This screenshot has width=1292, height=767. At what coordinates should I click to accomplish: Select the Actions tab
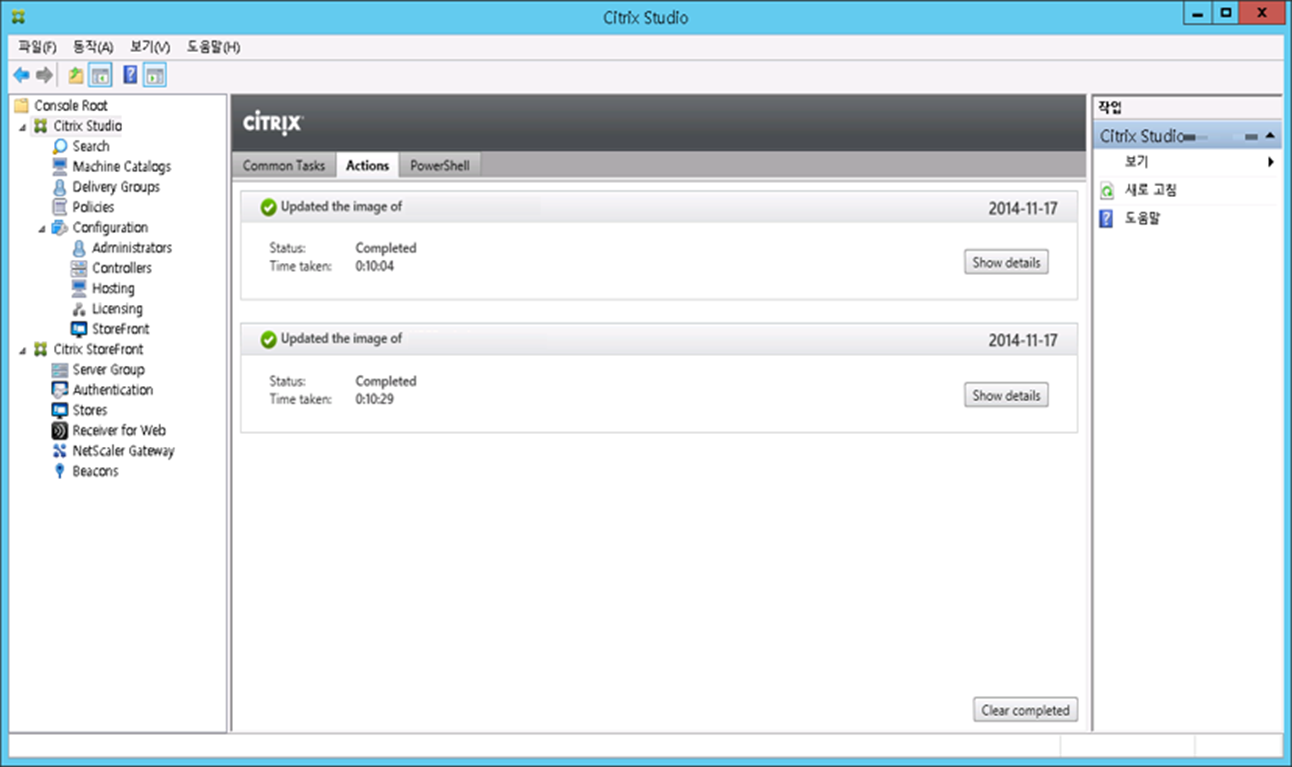pos(367,166)
